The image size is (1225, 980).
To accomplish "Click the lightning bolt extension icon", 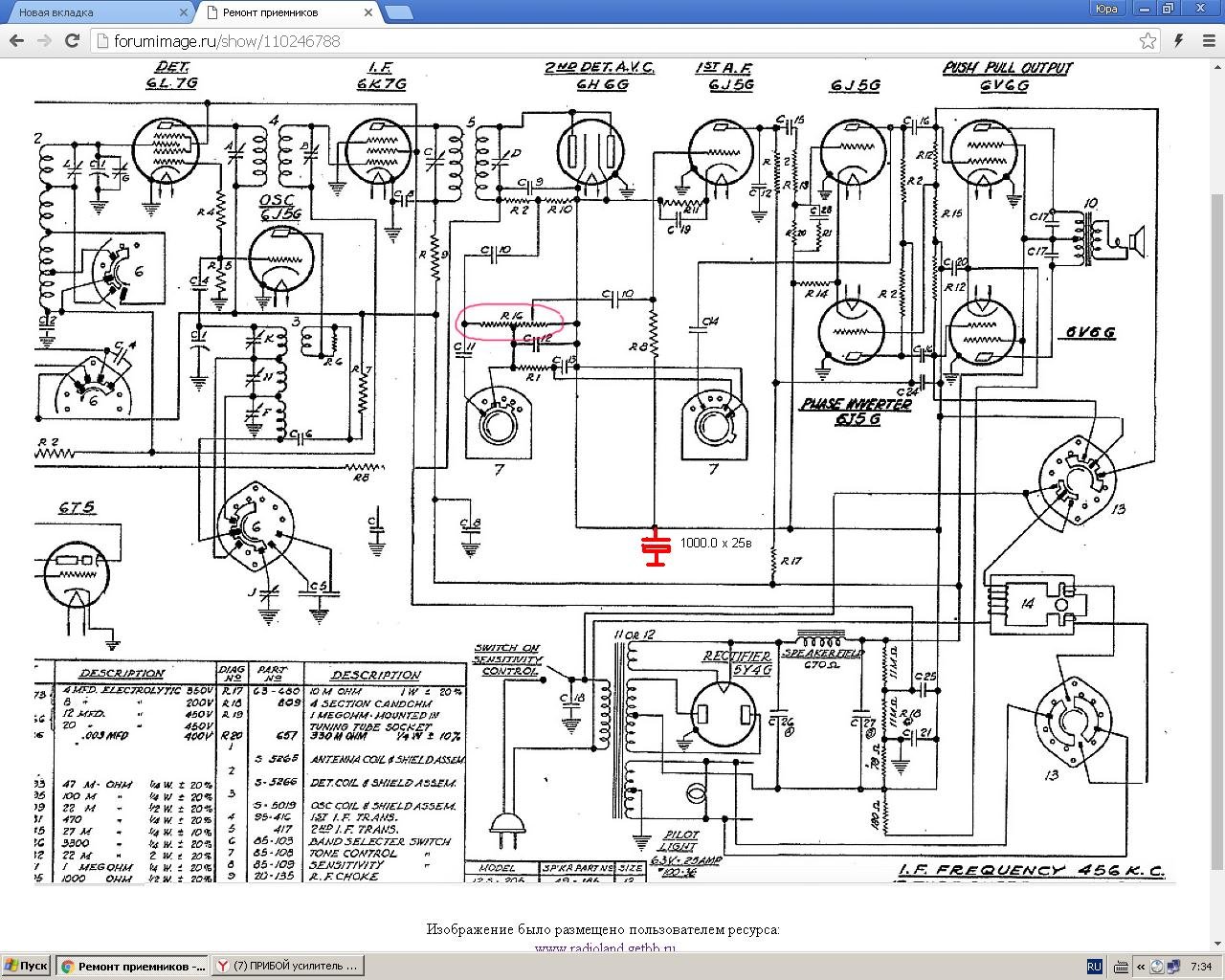I will (x=1180, y=41).
